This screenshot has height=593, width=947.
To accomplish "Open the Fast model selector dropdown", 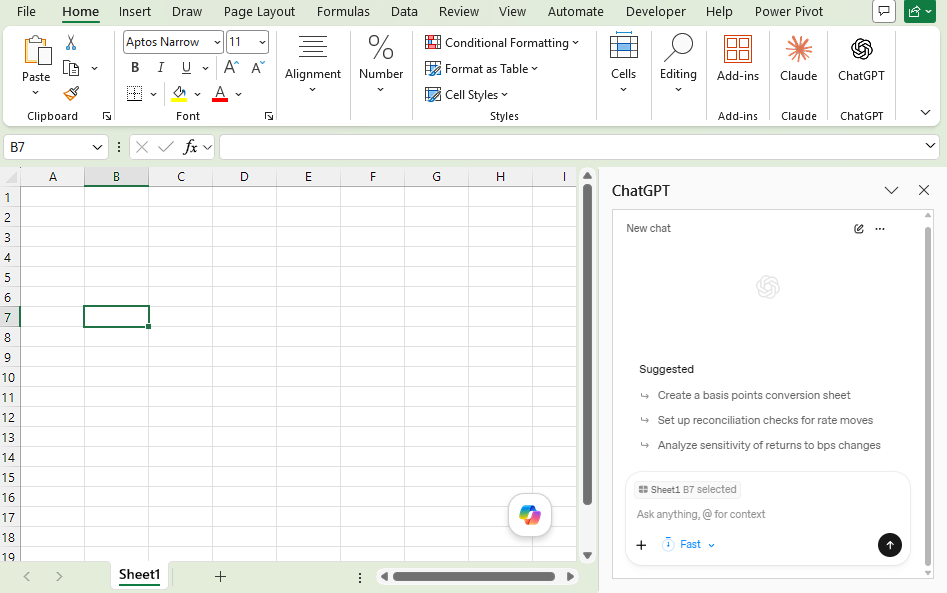I will click(689, 545).
